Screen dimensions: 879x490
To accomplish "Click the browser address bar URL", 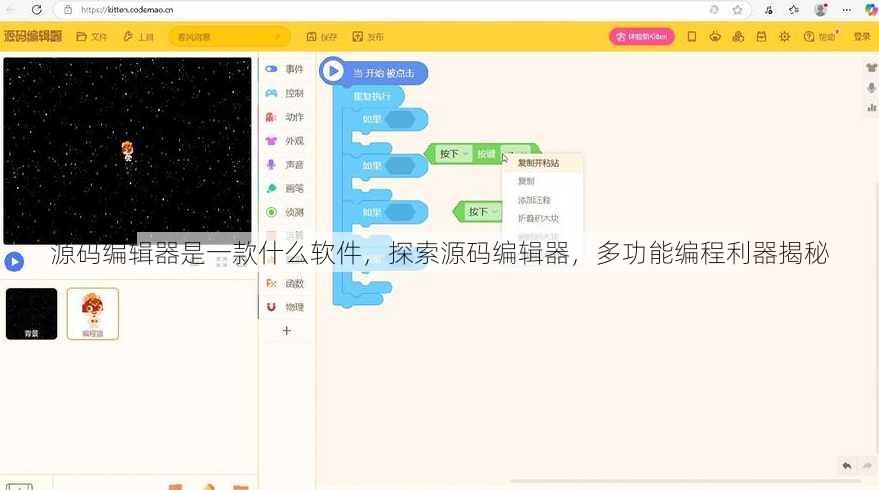I will point(127,10).
